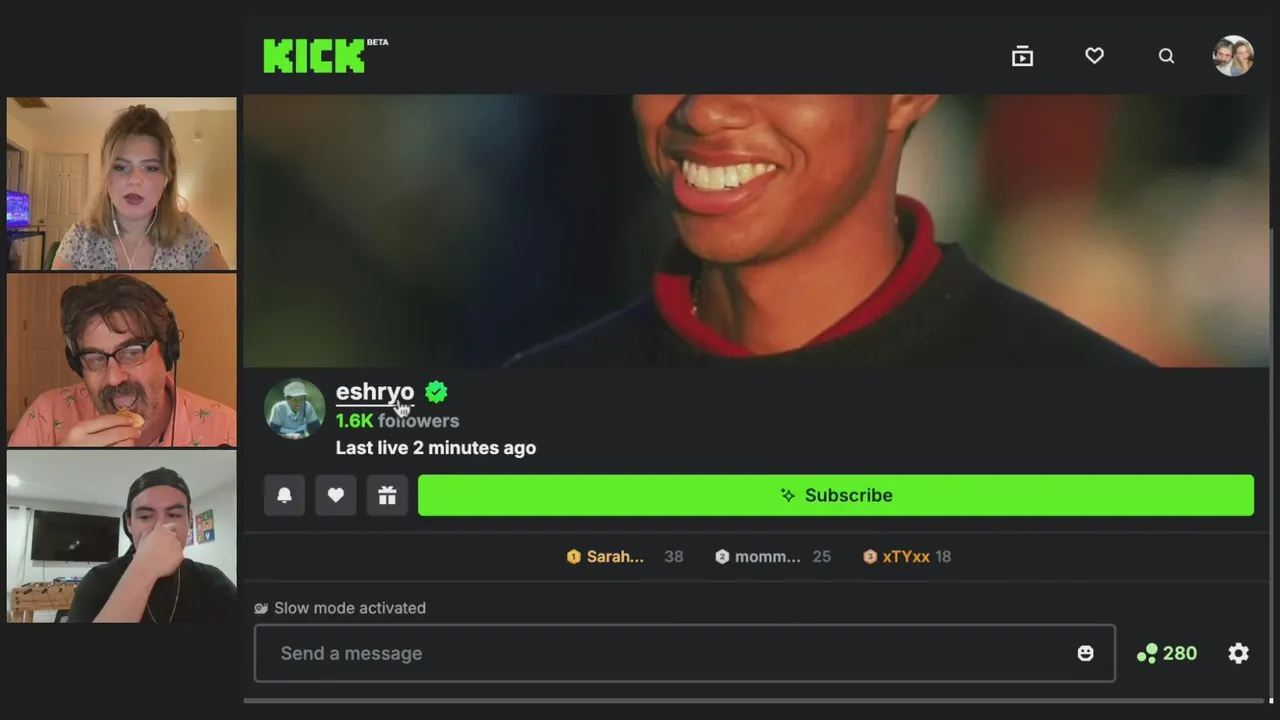Toggle notification bell for eshryo

click(284, 495)
